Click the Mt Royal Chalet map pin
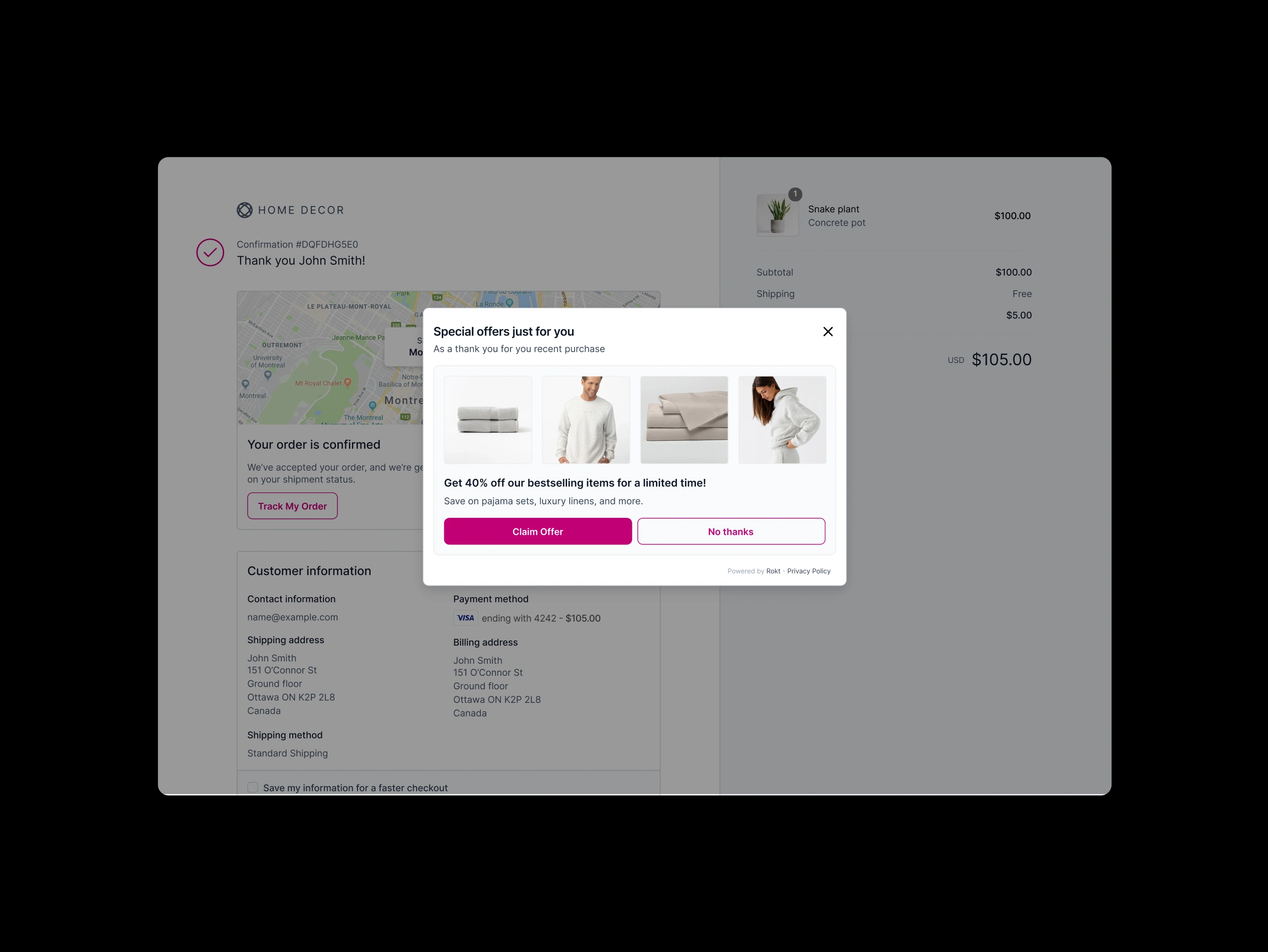 (x=347, y=383)
